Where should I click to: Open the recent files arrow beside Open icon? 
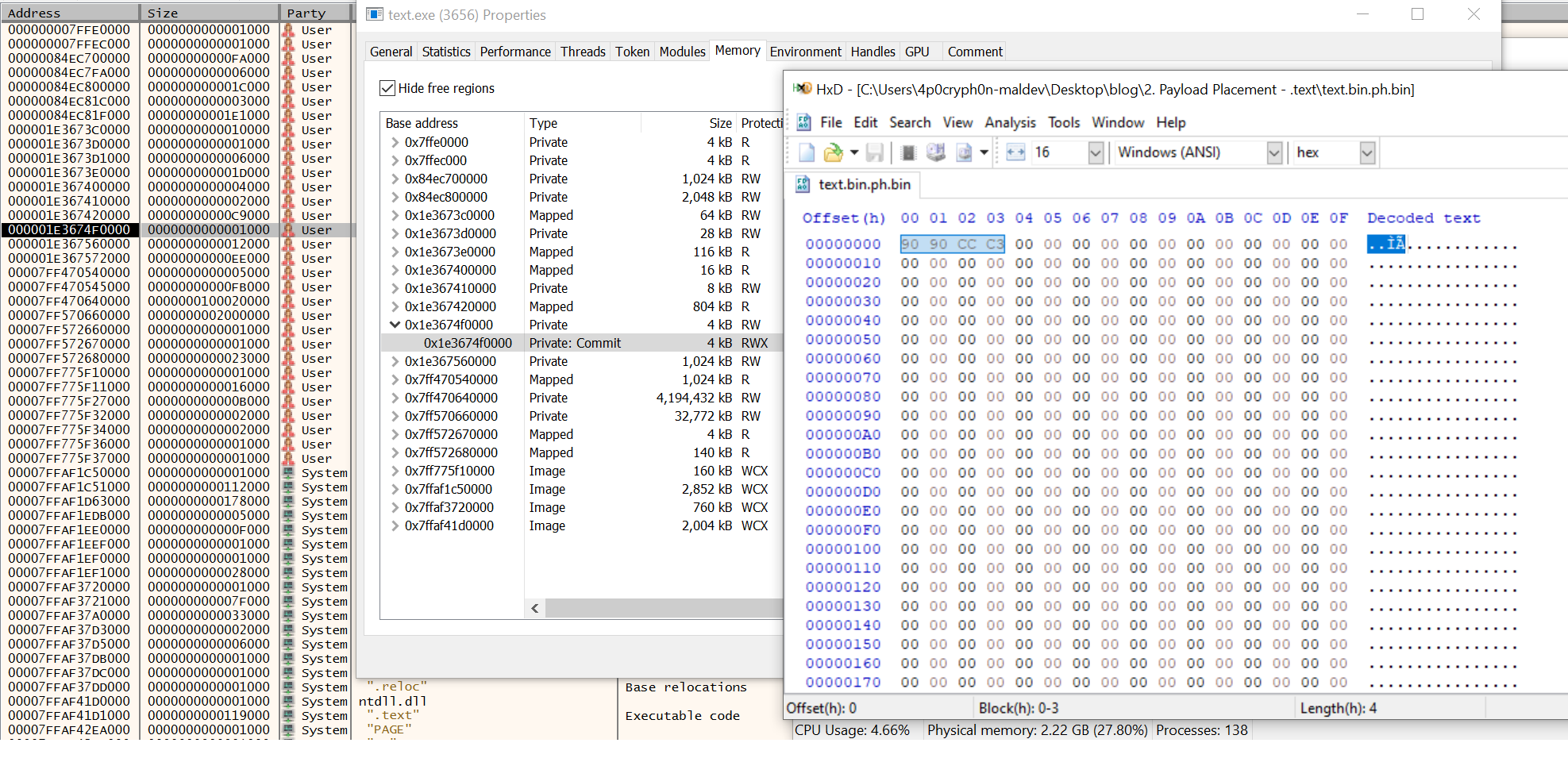tap(854, 152)
